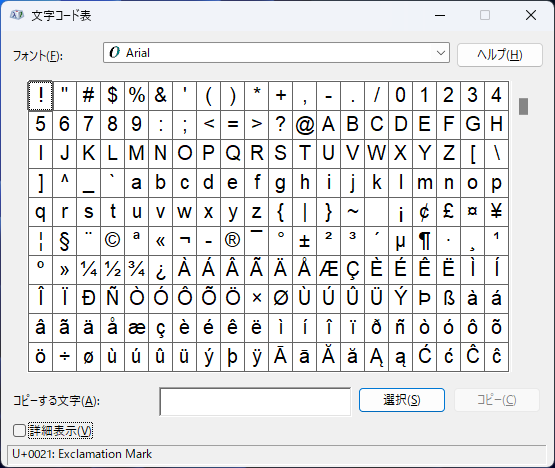Select the percent % character
The height and width of the screenshot is (468, 555).
click(x=137, y=96)
